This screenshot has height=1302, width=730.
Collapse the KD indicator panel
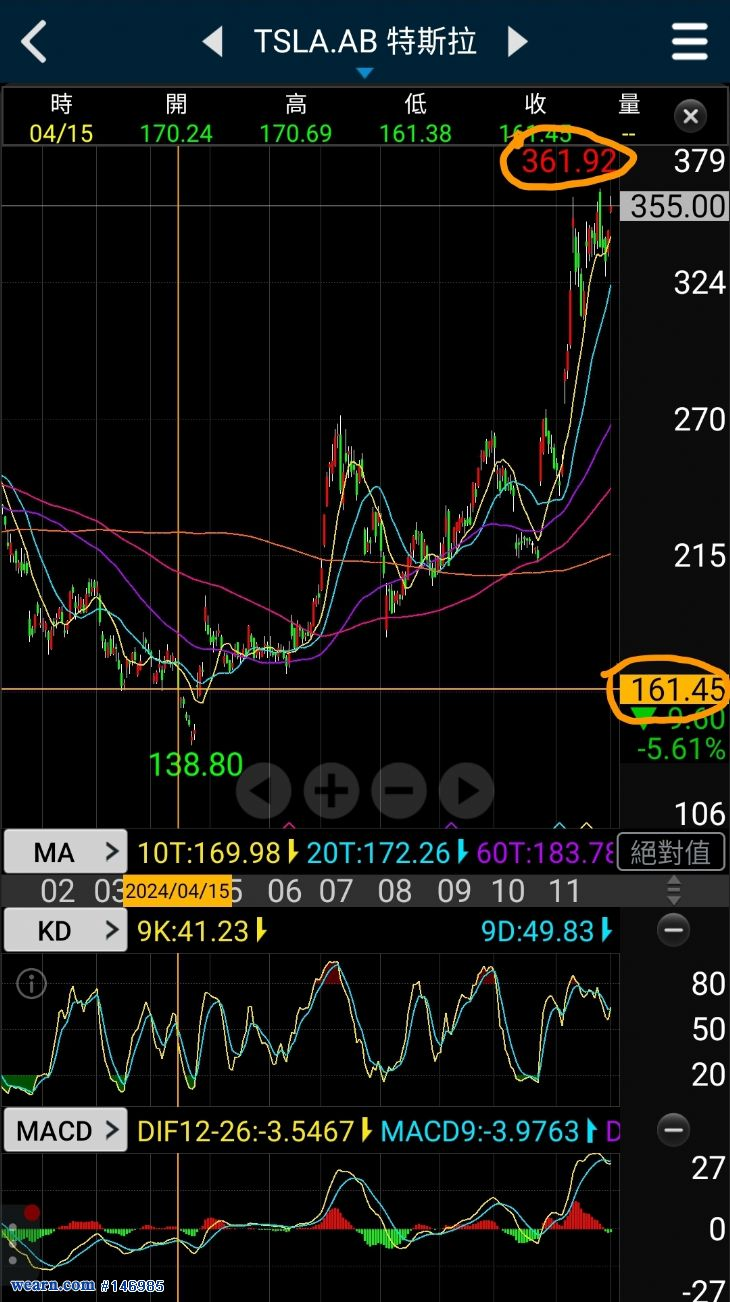[x=673, y=931]
